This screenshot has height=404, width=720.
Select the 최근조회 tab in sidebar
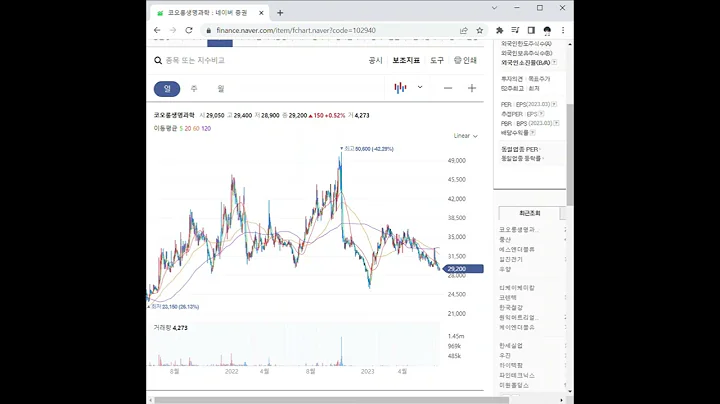click(529, 213)
